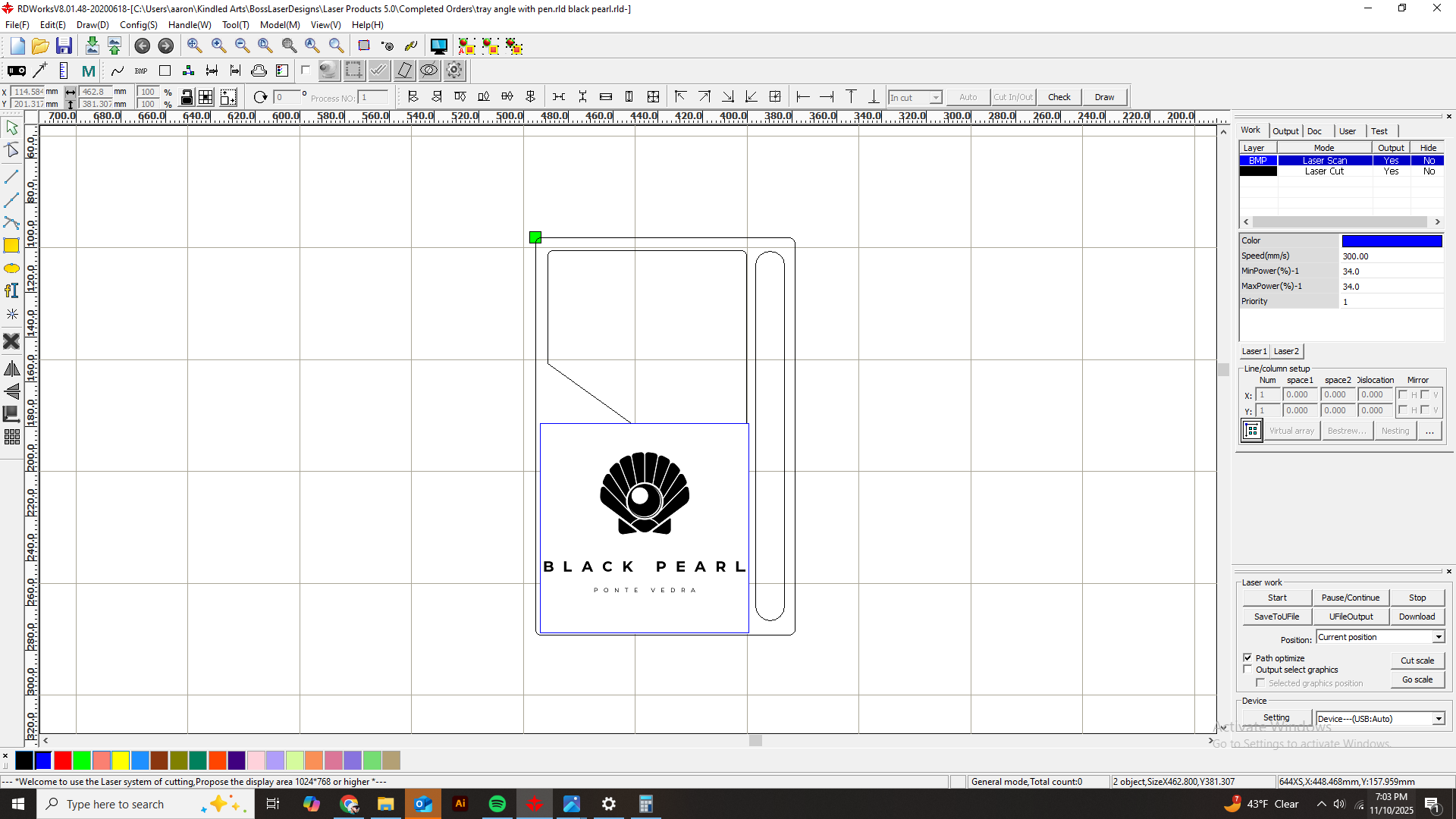This screenshot has height=819, width=1456.
Task: Open the Position dropdown
Action: 1438,637
